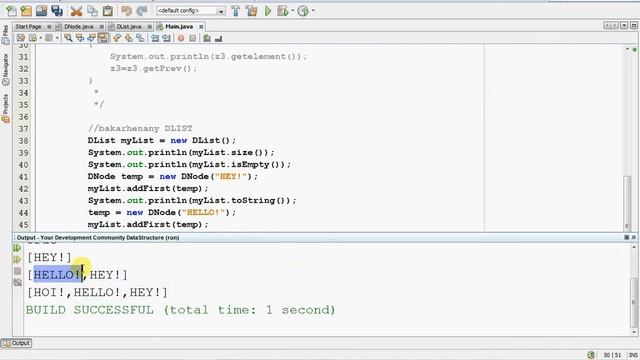The image size is (640, 360).
Task: Click the Clean and Build Project icon
Action: point(251,11)
